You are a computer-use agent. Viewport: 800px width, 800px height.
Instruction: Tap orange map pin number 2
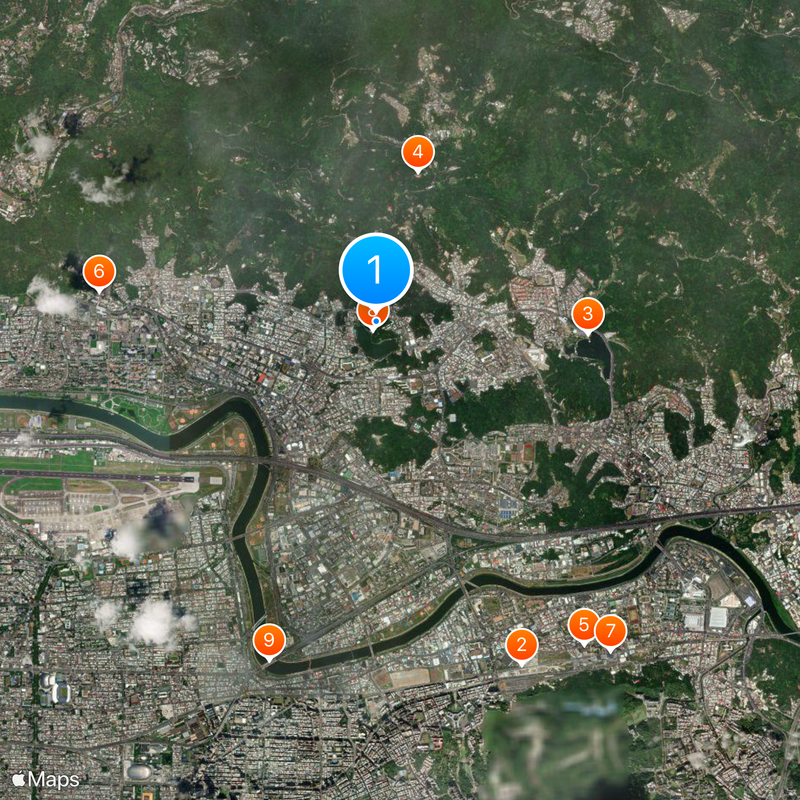(521, 645)
